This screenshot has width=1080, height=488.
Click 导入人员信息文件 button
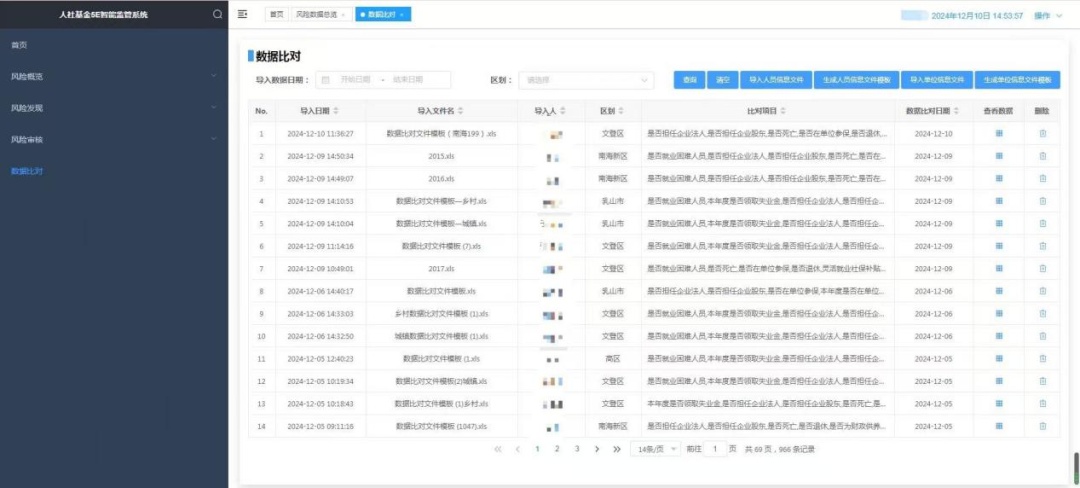[775, 80]
